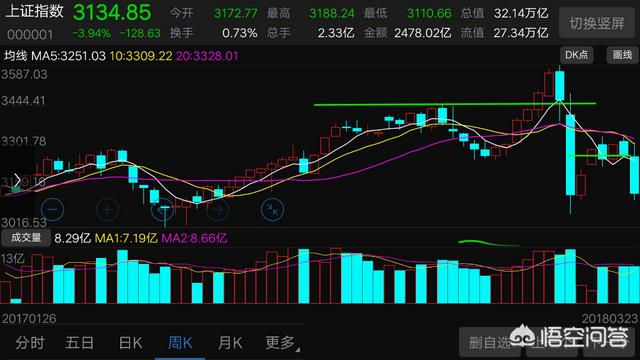Viewport: 640px width, 360px height.
Task: Click the 3016.53 price axis label
Action: coord(24,223)
